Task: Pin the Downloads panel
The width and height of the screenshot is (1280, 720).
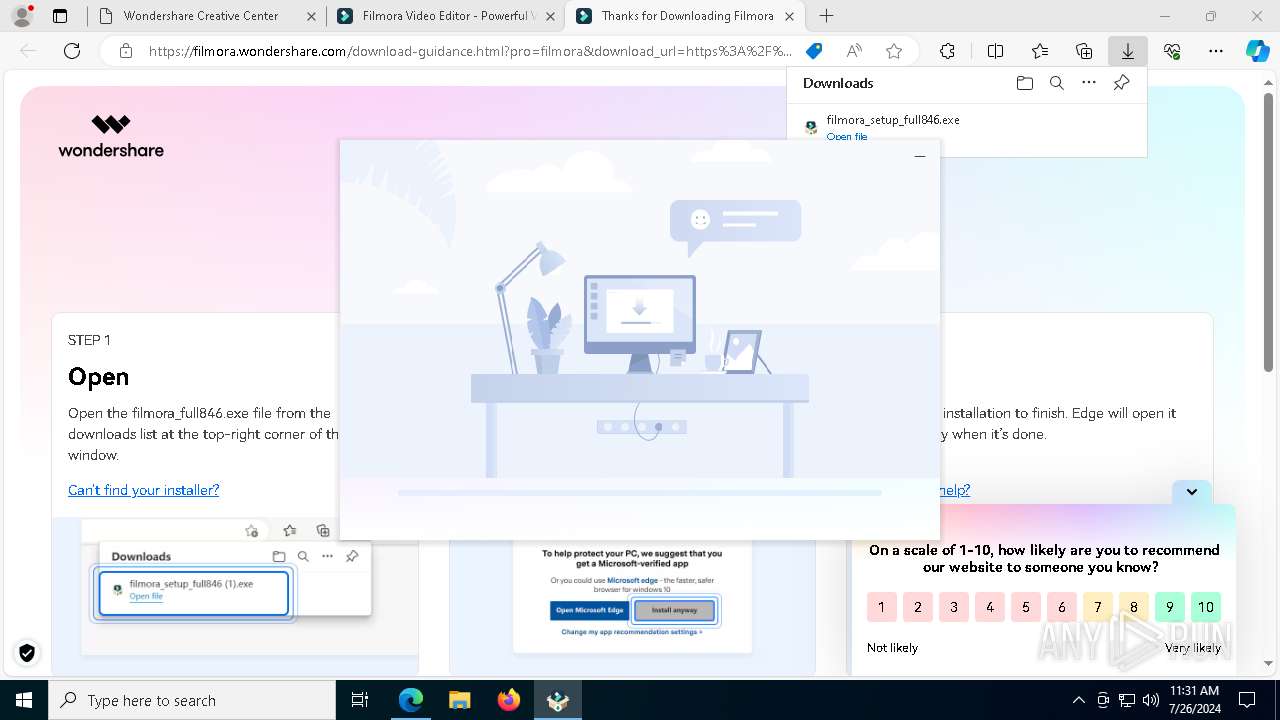Action: pos(1121,83)
